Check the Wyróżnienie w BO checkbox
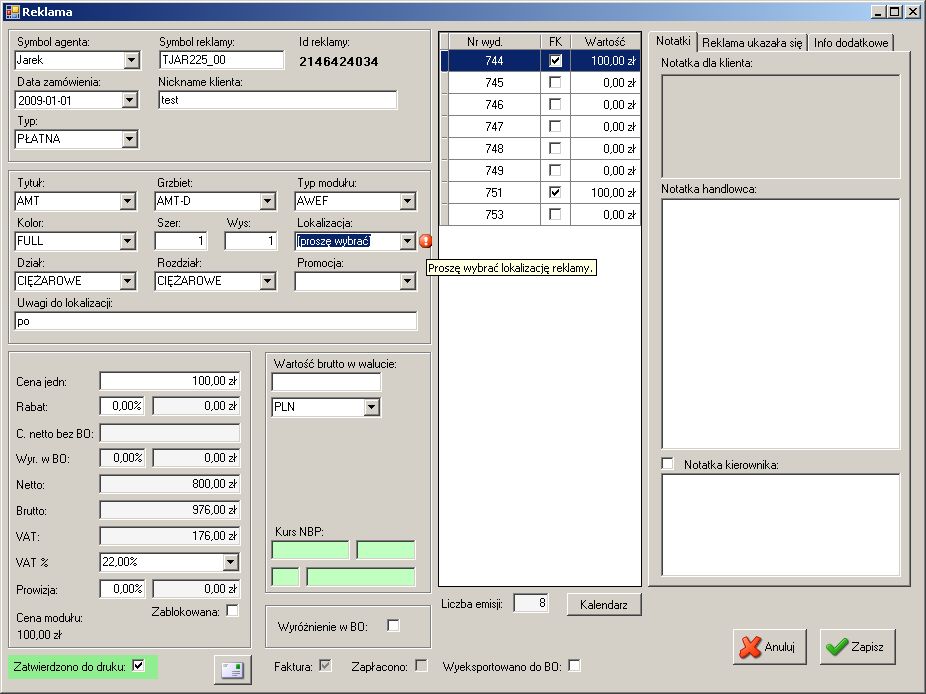The height and width of the screenshot is (694, 926). [x=393, y=626]
